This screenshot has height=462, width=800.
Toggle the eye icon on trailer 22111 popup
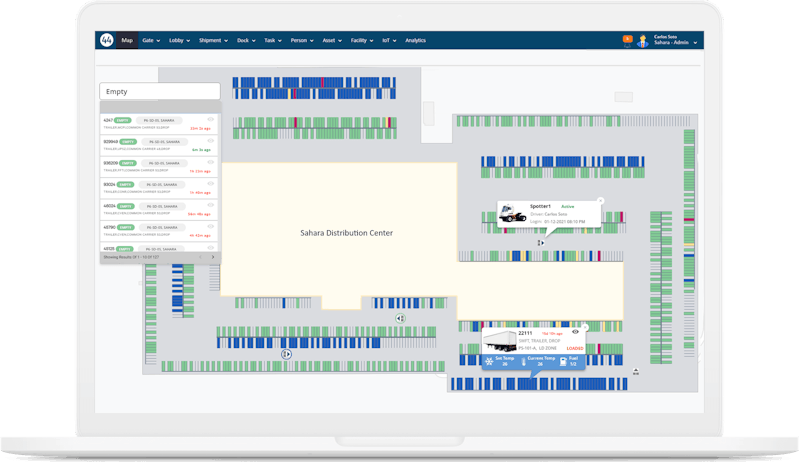coord(575,331)
